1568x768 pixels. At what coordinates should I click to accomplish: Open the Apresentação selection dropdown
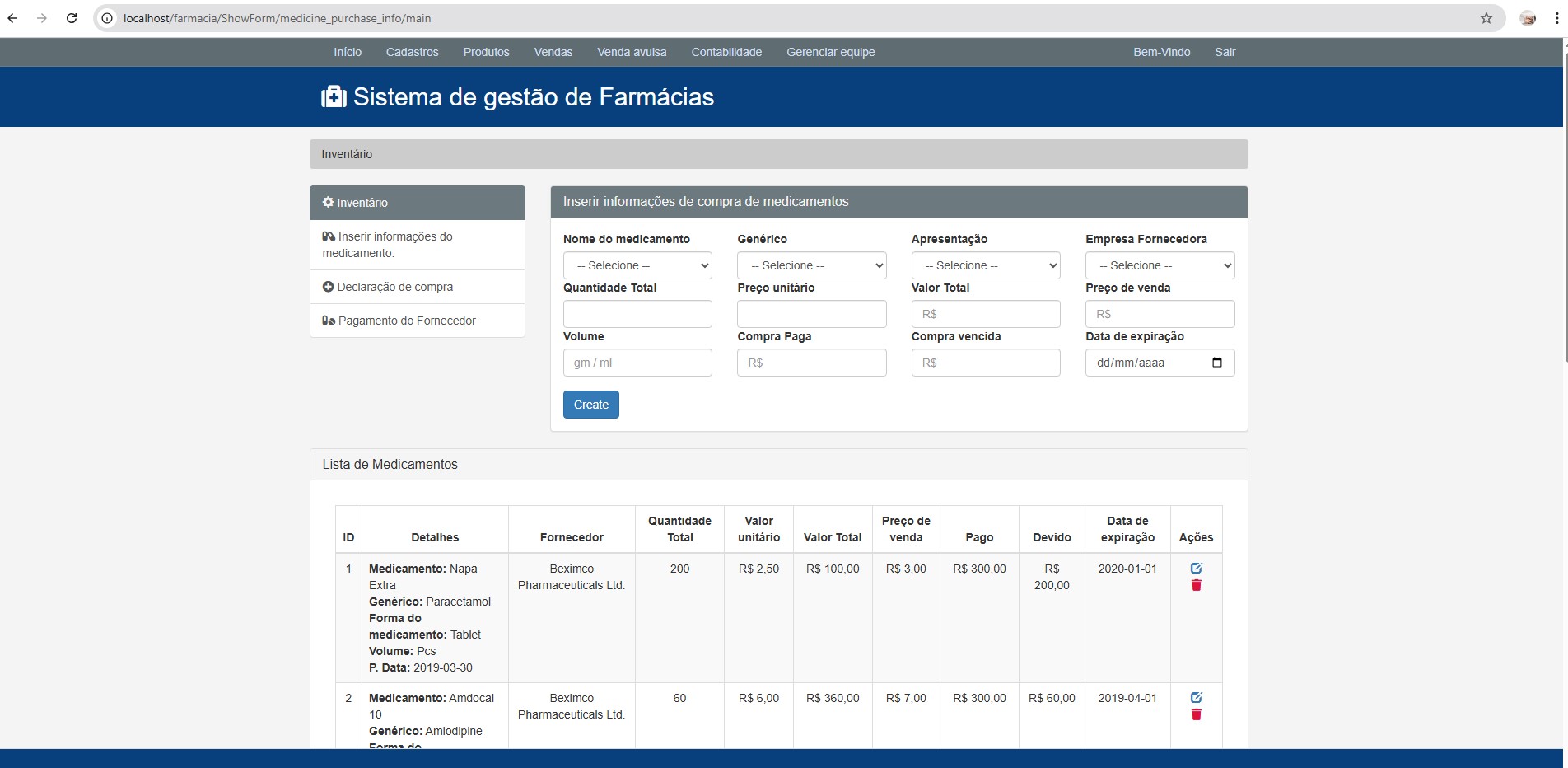[985, 265]
